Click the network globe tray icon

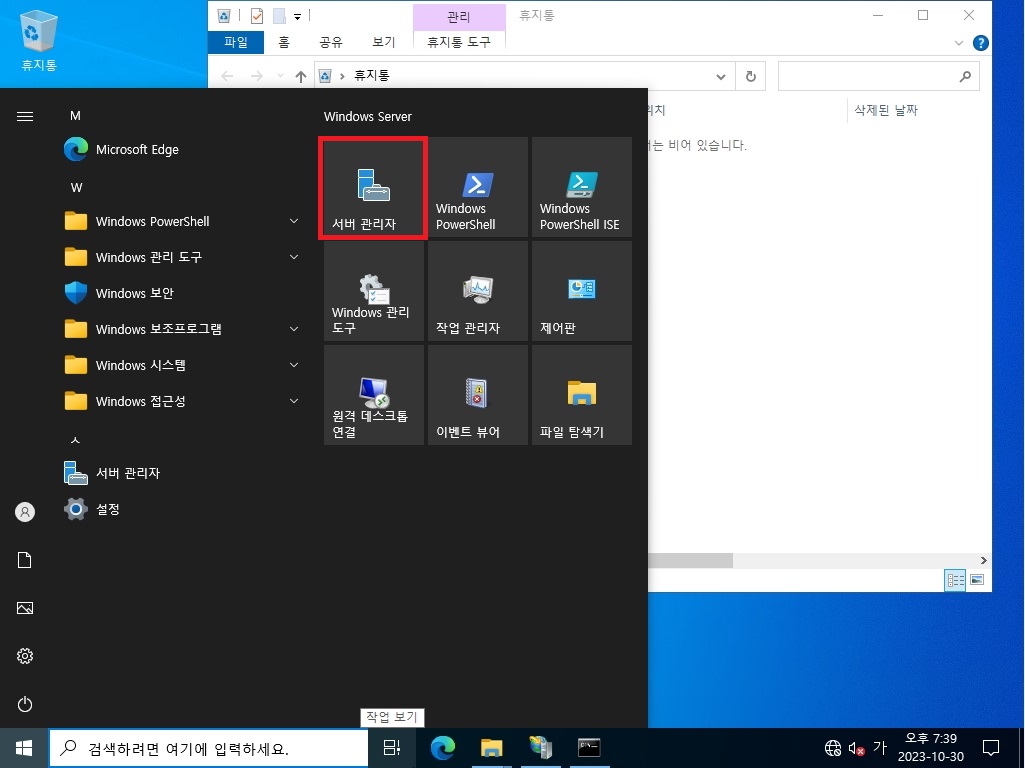point(833,748)
